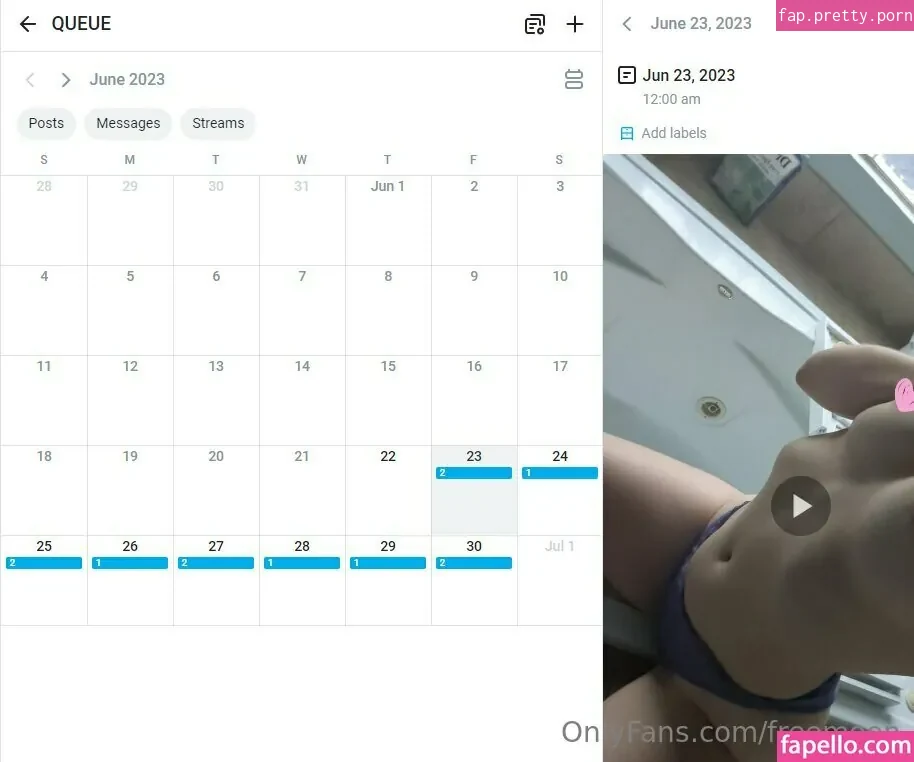Select the June 30 scheduled bar

click(x=474, y=563)
